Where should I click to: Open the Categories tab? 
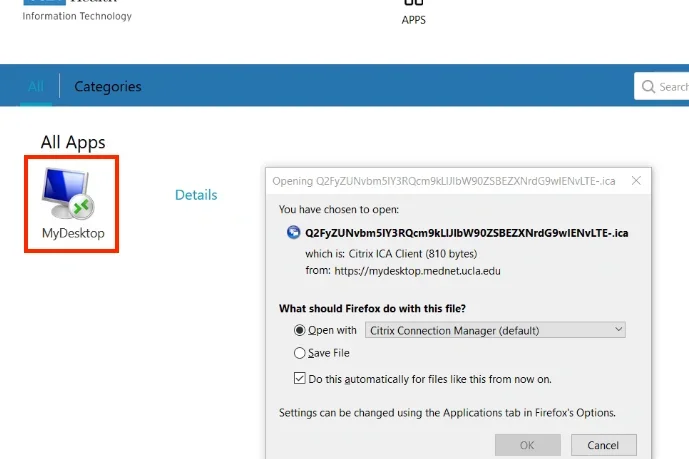point(108,87)
